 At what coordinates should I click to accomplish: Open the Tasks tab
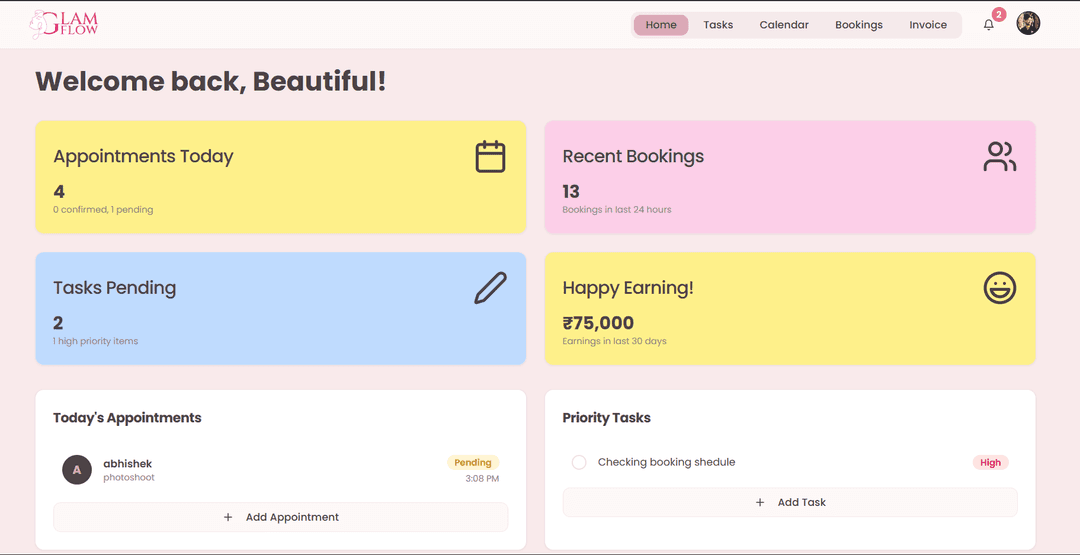pos(718,25)
